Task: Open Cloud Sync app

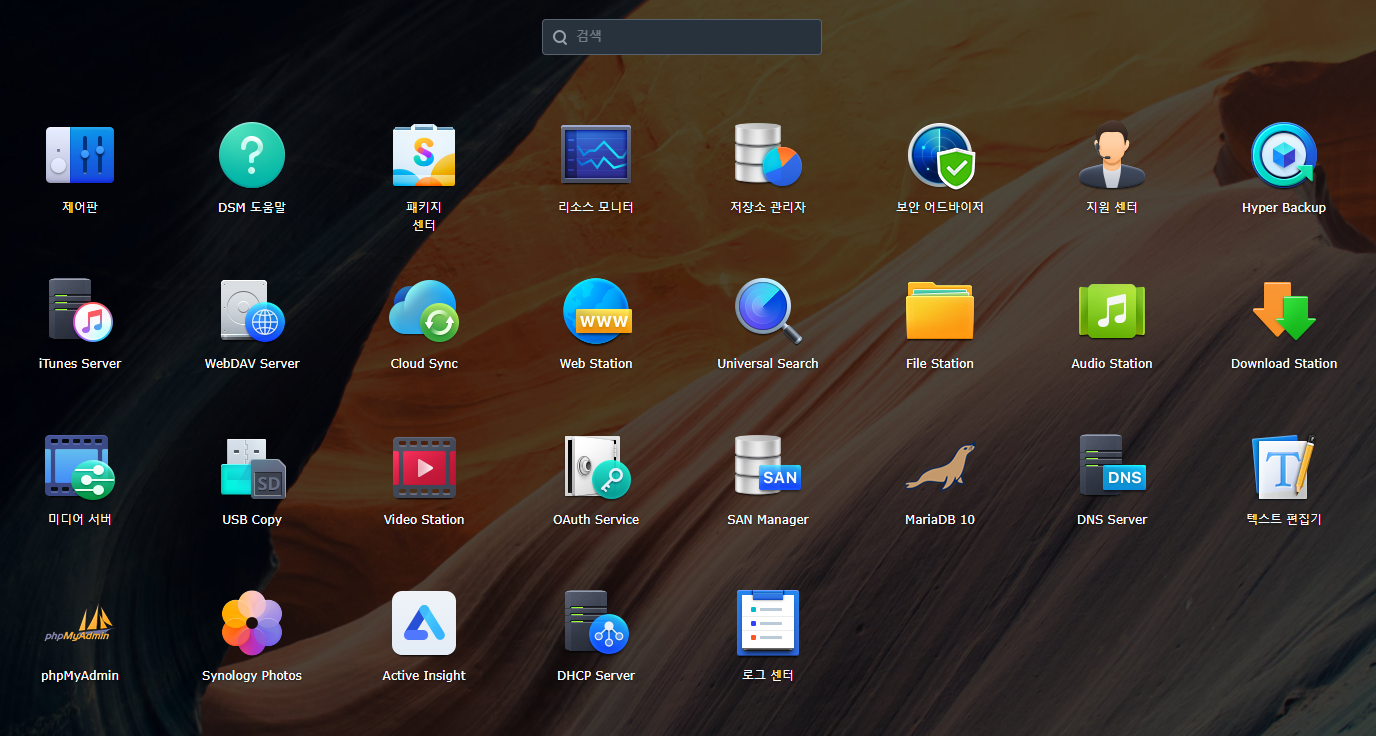Action: click(x=424, y=311)
